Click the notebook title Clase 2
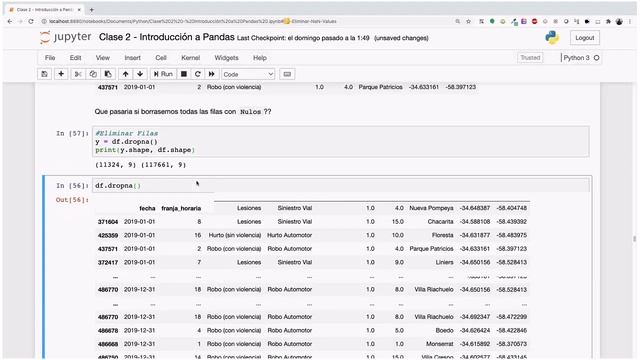 tap(167, 37)
